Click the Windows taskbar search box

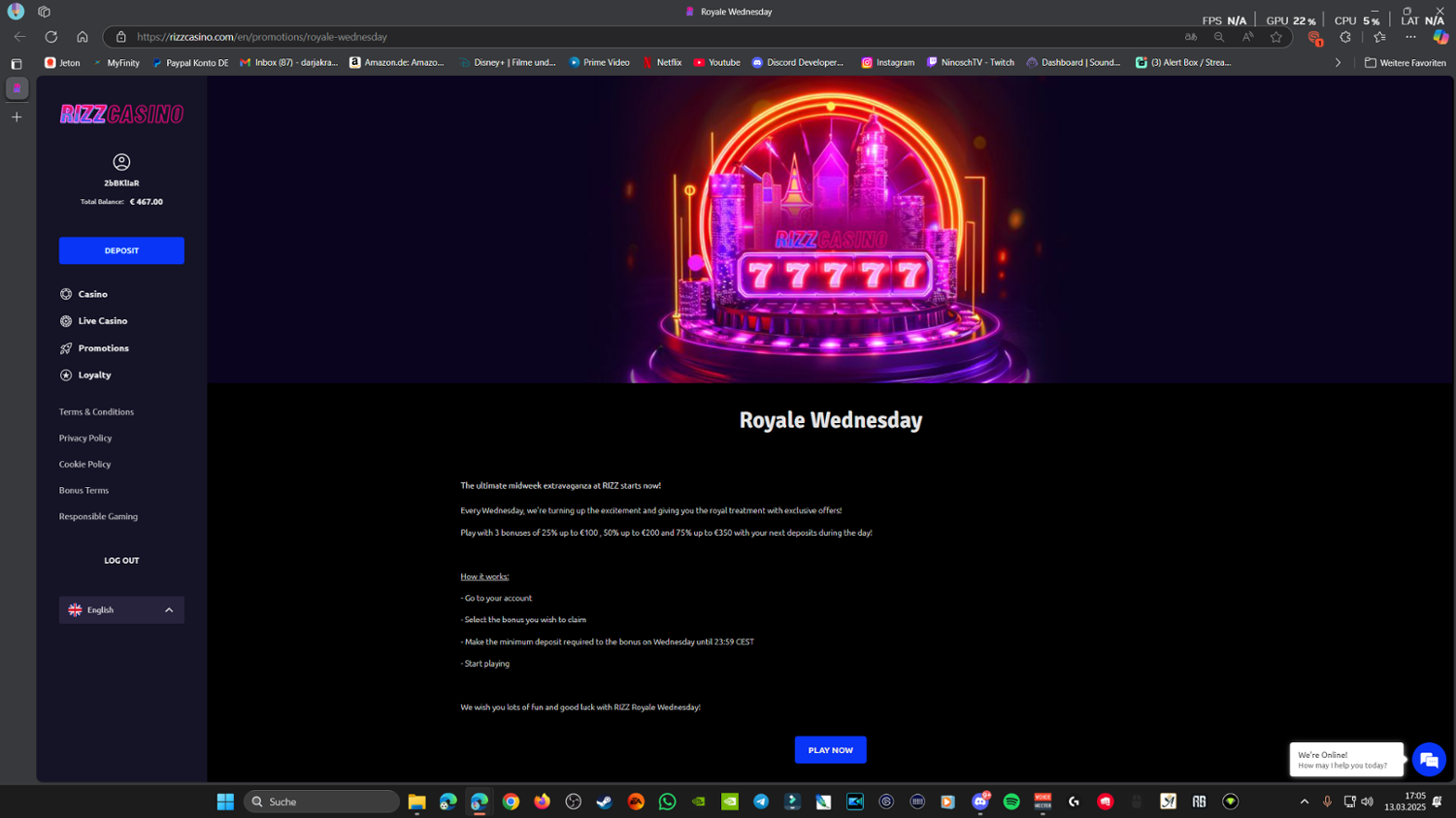click(x=322, y=802)
